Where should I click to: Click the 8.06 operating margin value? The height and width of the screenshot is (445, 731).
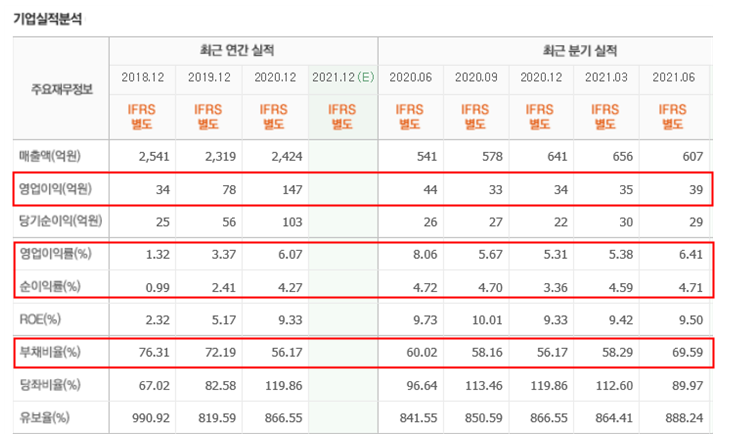click(x=425, y=254)
